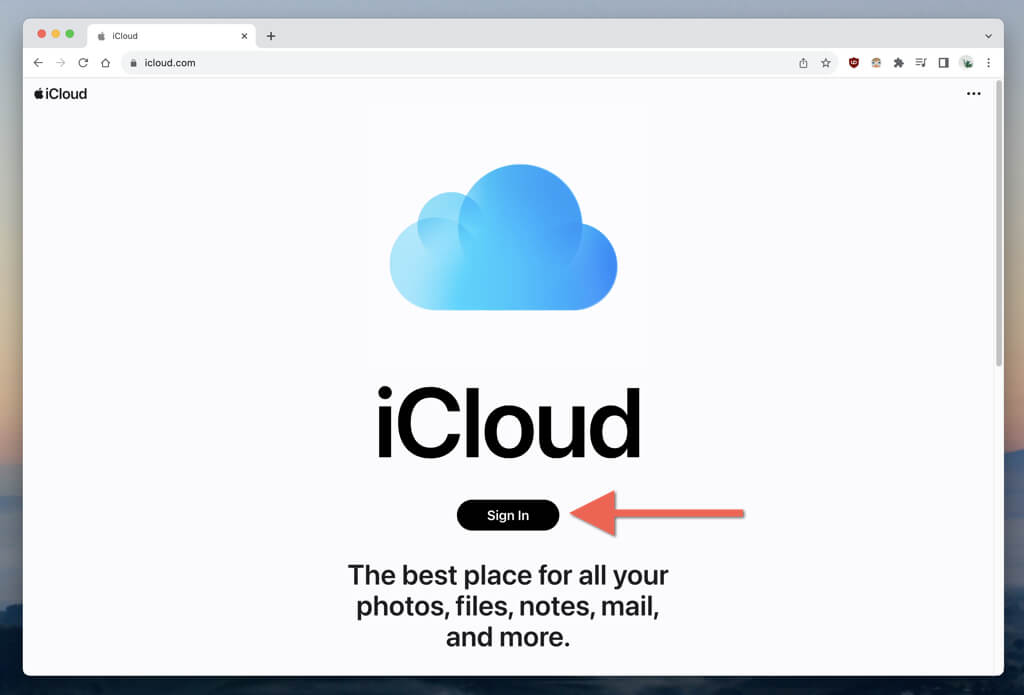Share this page via the share icon
This screenshot has width=1024, height=695.
click(803, 63)
